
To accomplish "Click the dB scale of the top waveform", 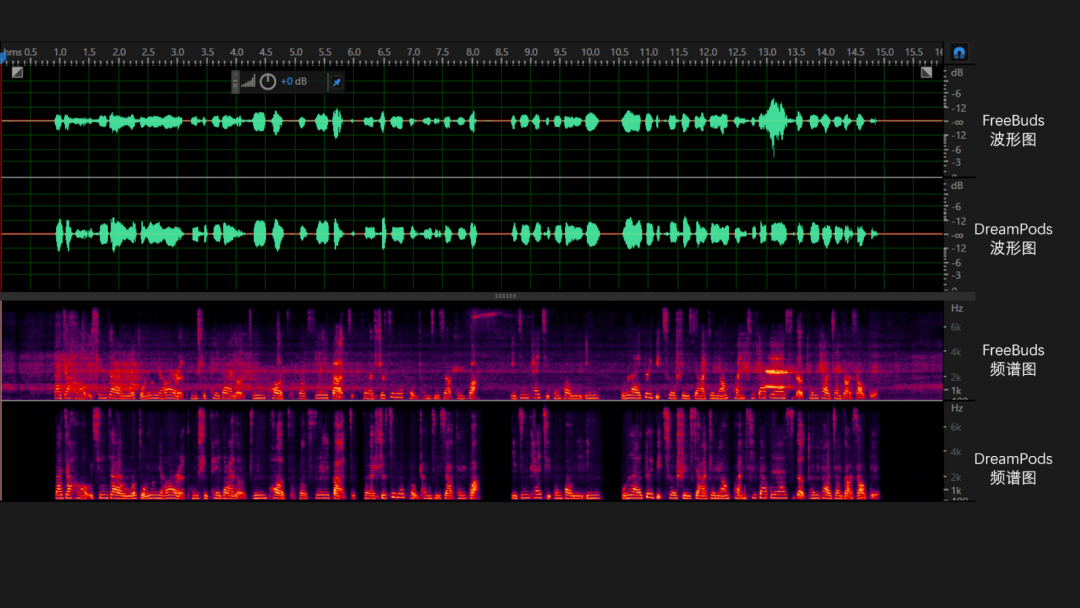I will click(x=957, y=121).
